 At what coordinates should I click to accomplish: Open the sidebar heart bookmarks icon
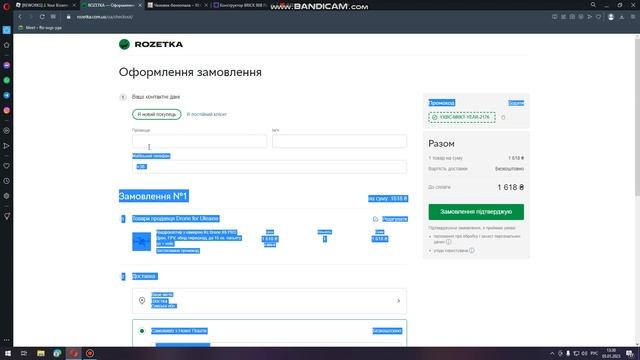click(7, 166)
